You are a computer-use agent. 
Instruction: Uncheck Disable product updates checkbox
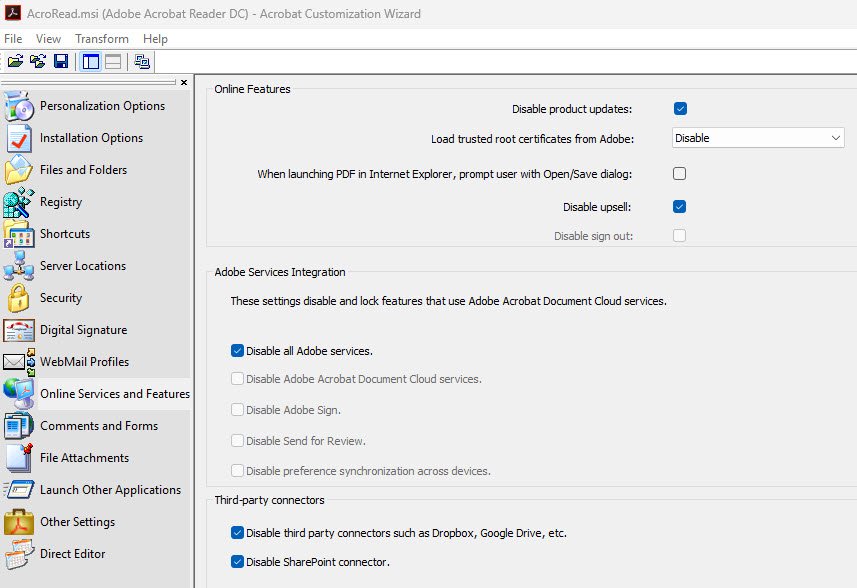pos(680,109)
